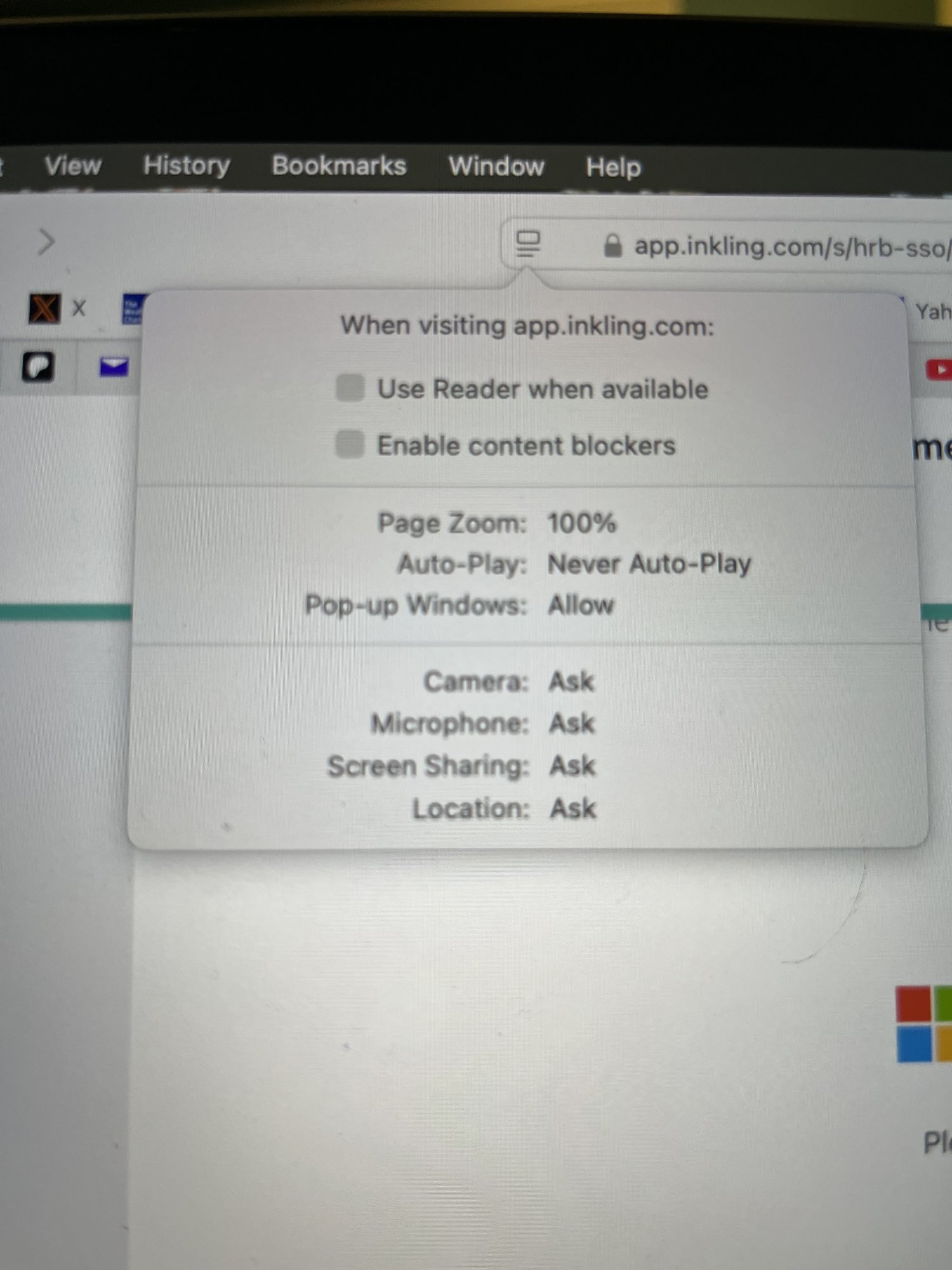Open the Bookmarks menu
Screen dimensions: 952x1270
[339, 166]
